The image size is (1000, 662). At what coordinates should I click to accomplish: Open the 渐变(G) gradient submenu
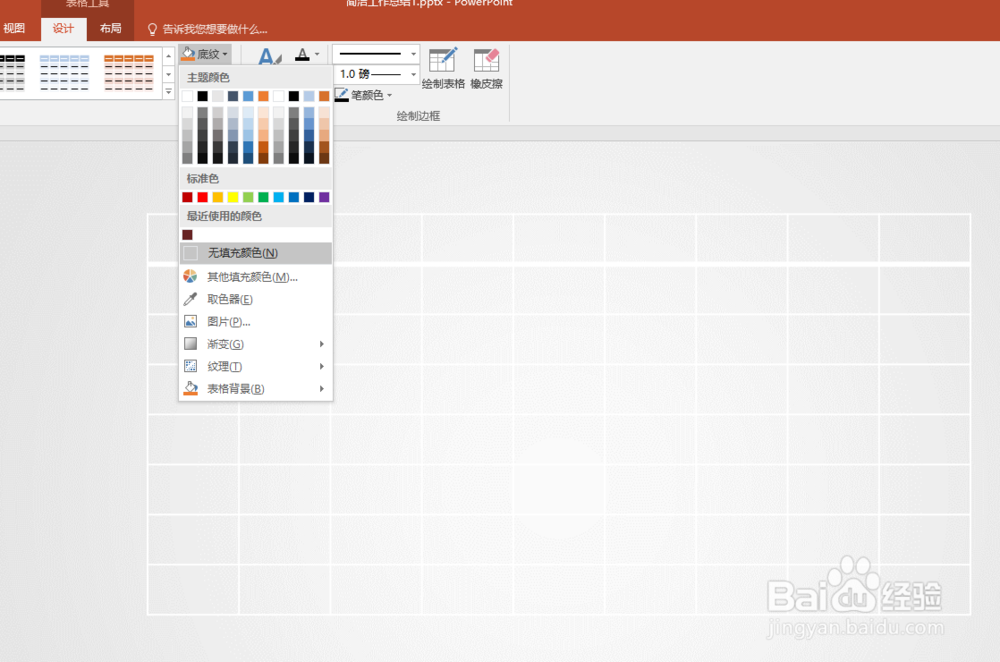256,344
